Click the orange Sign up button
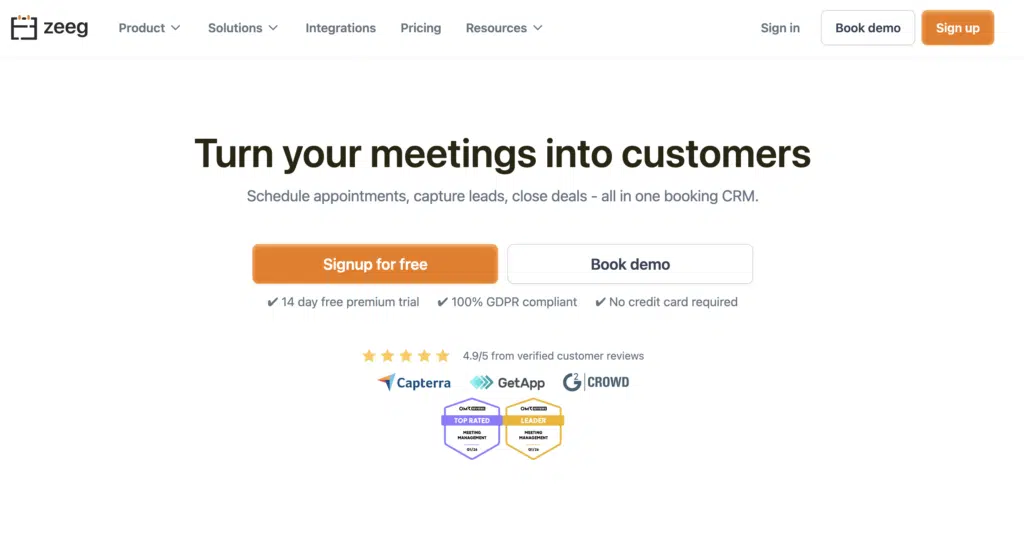The image size is (1024, 534). click(x=957, y=28)
